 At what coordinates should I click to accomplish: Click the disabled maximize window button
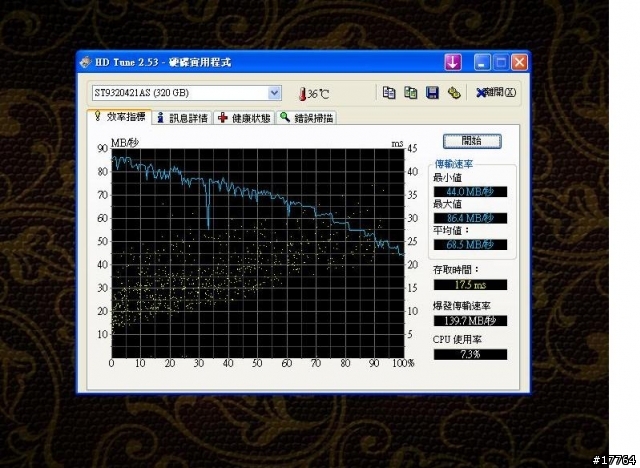501,63
